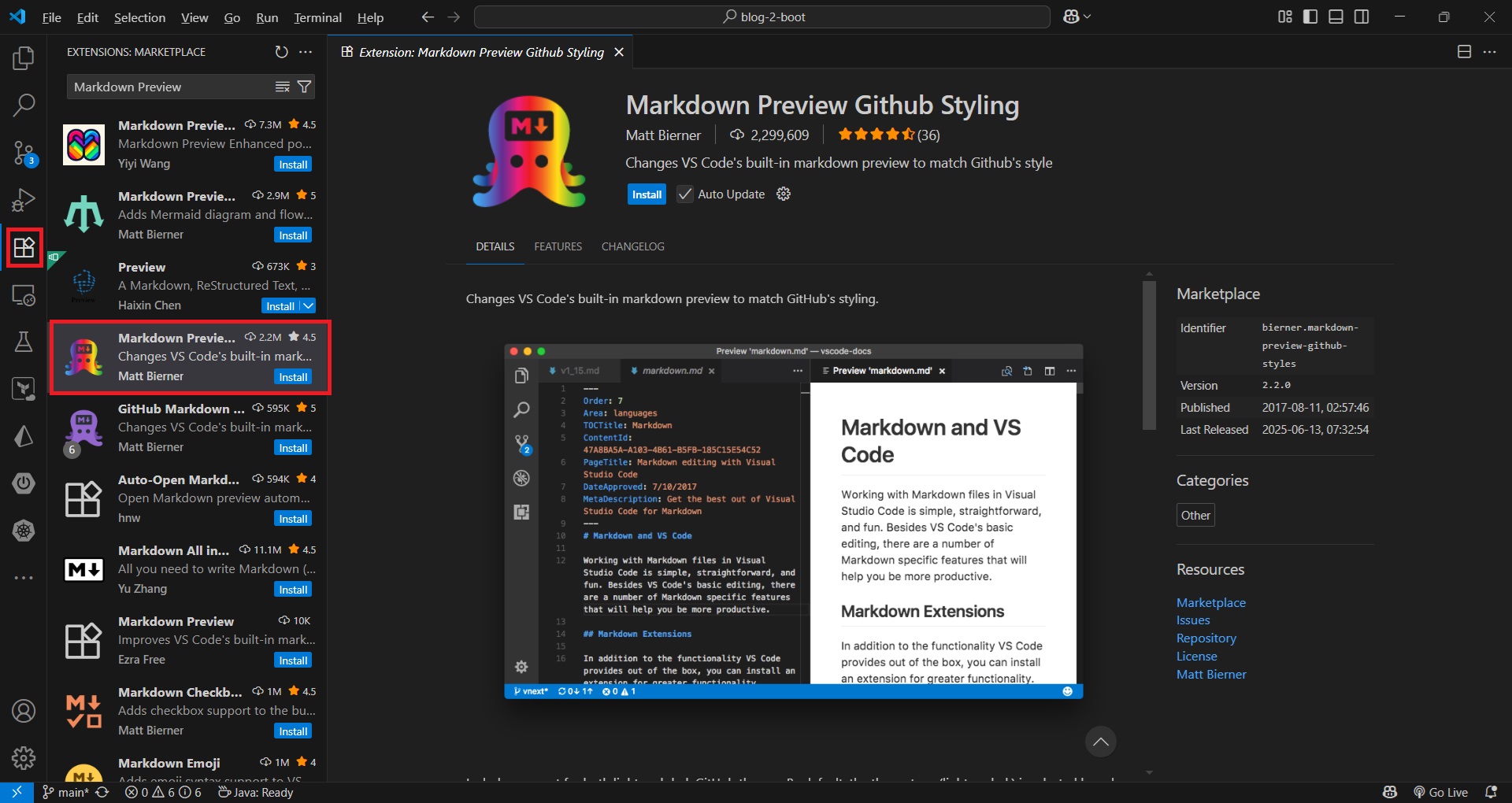Open the extension preview screenshot image
This screenshot has height=803, width=1512.
(793, 521)
